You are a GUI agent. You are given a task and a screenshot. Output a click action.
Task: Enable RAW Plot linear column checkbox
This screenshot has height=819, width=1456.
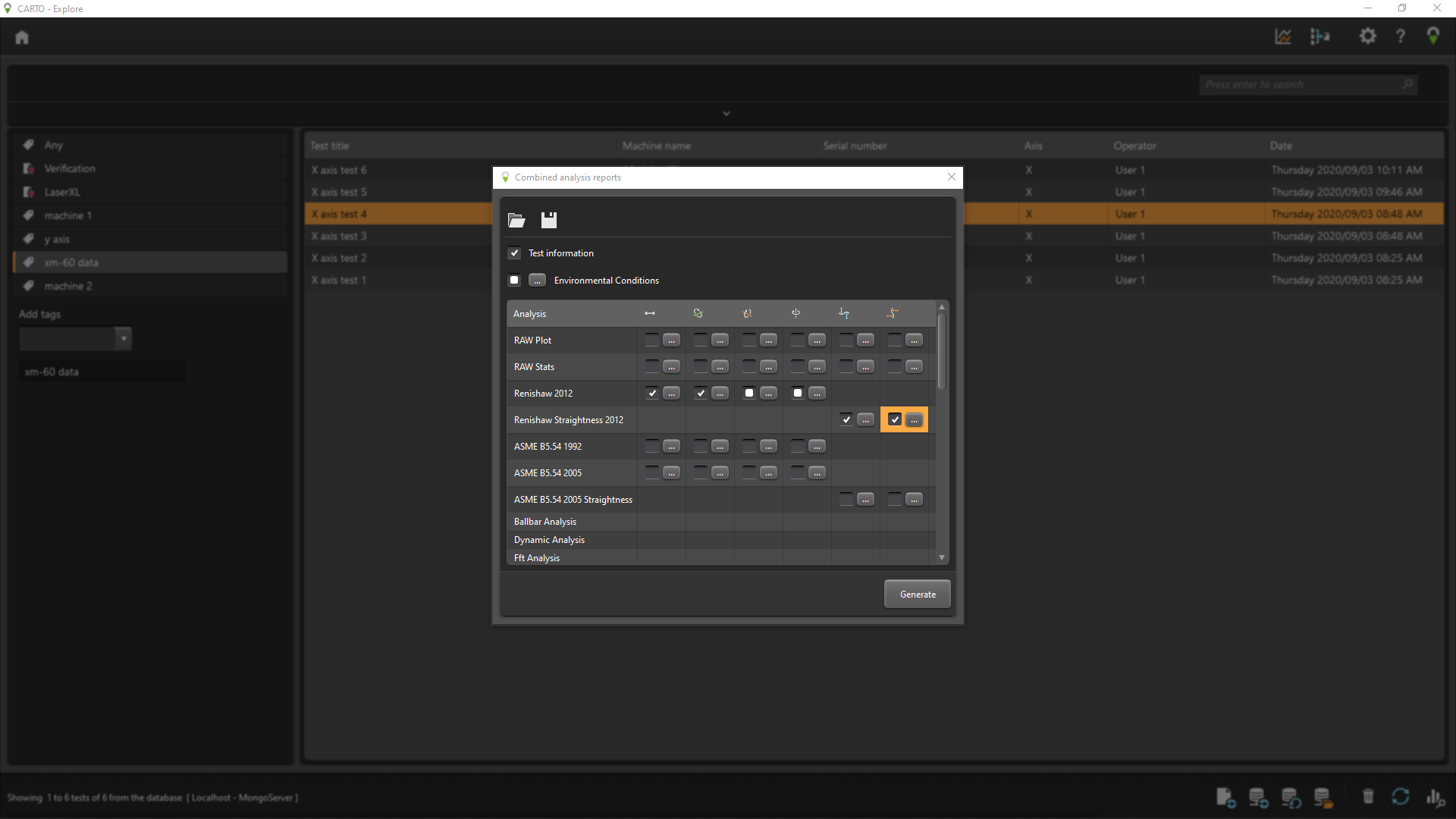click(x=651, y=340)
